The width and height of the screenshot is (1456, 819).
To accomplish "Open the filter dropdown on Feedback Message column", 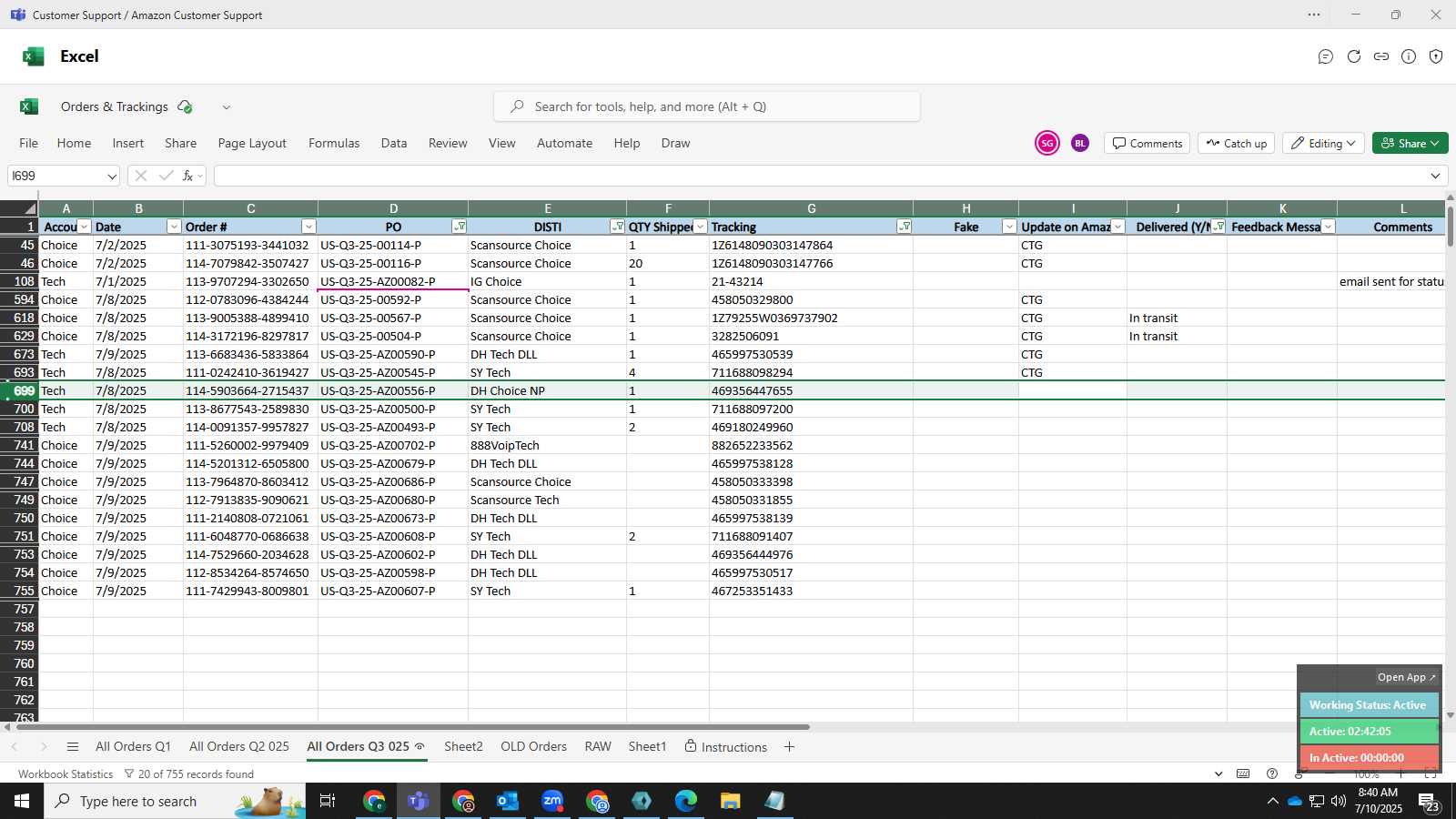I will (x=1328, y=227).
